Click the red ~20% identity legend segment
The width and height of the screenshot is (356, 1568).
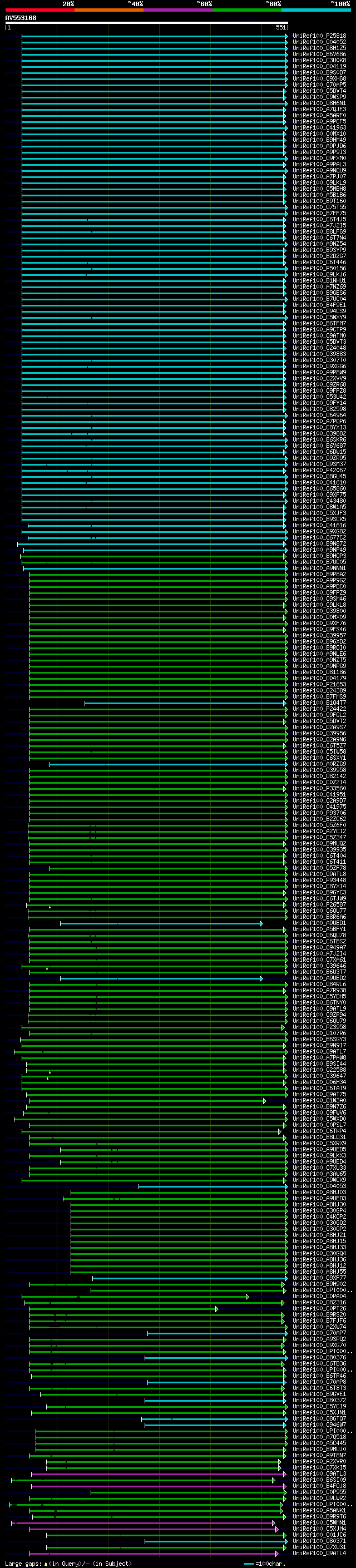[39, 10]
